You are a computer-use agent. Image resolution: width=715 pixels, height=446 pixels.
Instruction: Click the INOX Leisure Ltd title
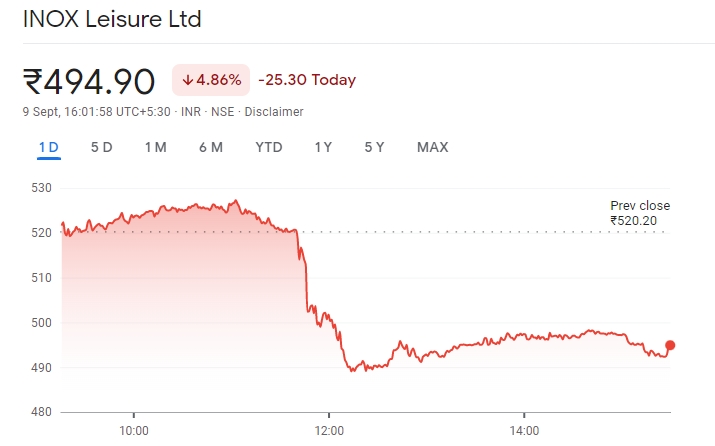pos(117,19)
